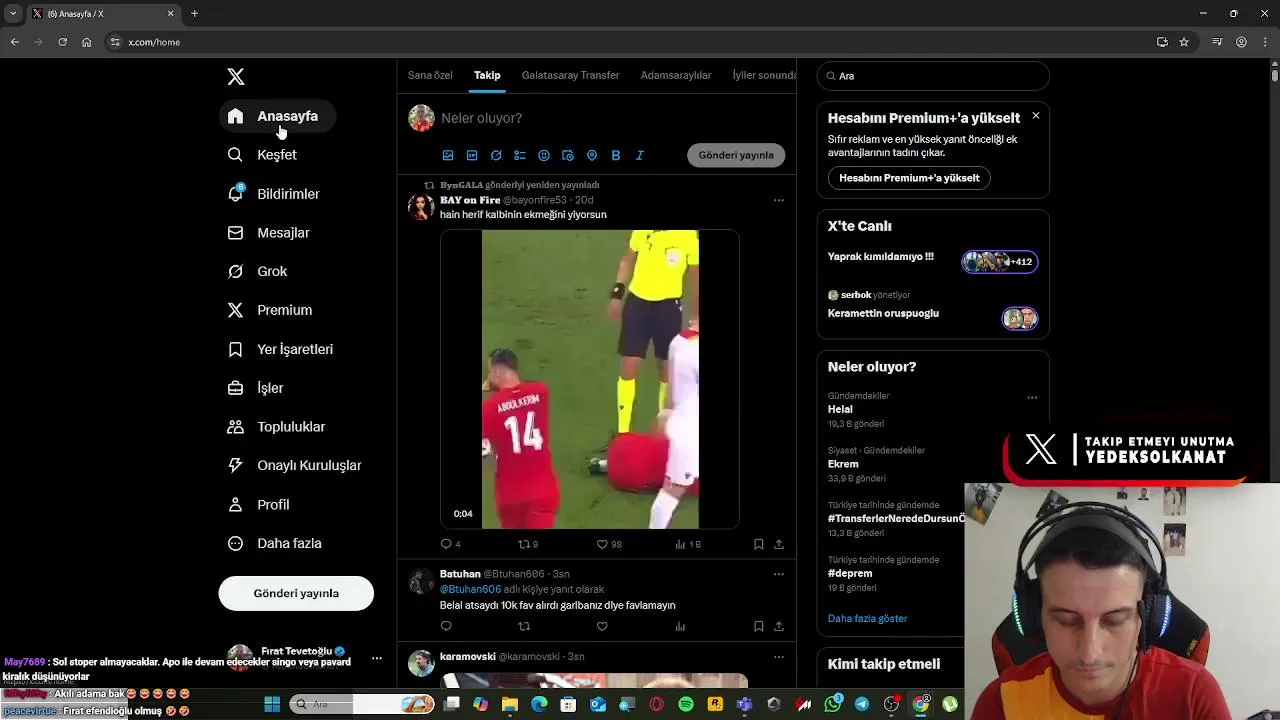Open Yer İşaretleri bookmarks
Viewport: 1280px width, 720px height.
[280, 349]
